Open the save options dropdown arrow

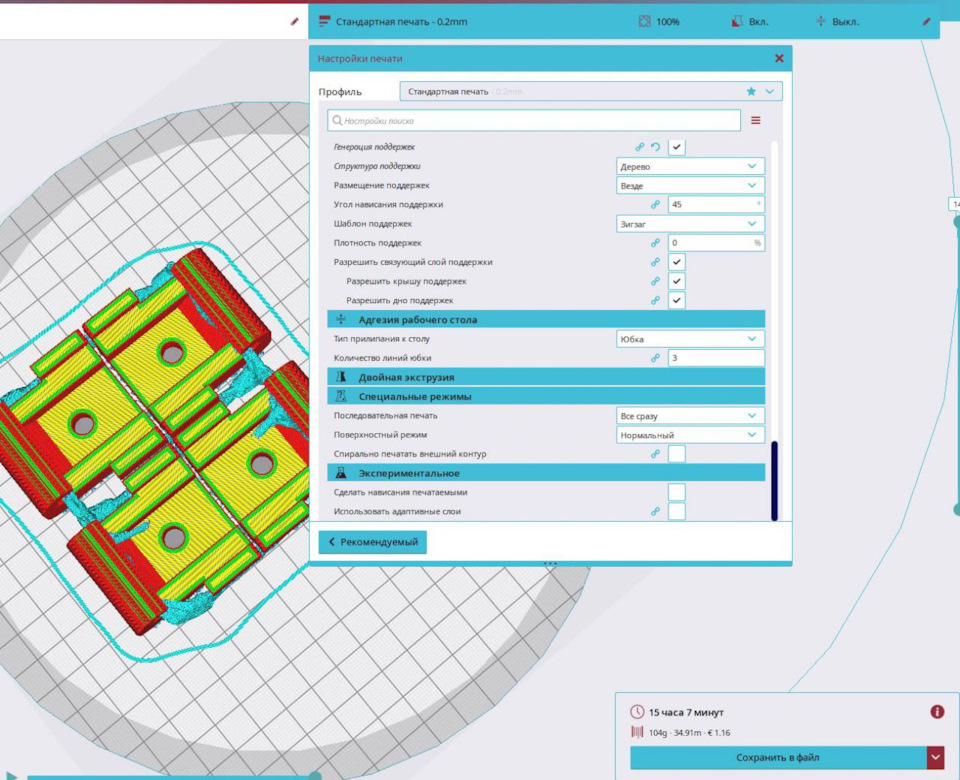tap(936, 757)
